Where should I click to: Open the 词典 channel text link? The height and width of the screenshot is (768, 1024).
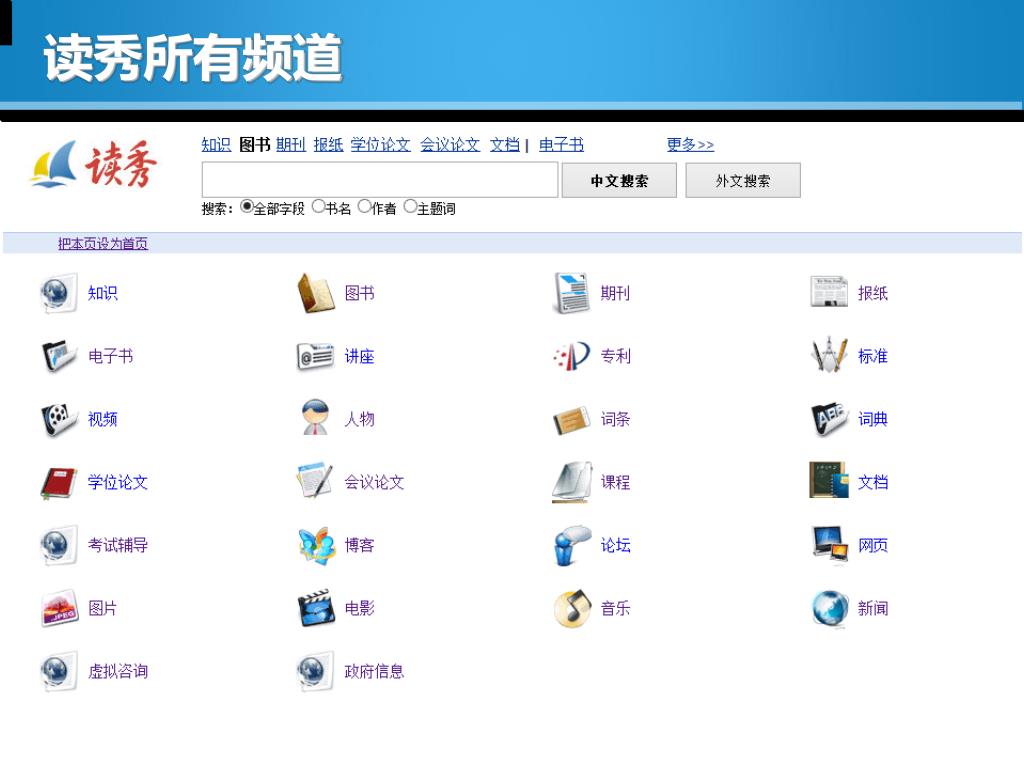(872, 419)
